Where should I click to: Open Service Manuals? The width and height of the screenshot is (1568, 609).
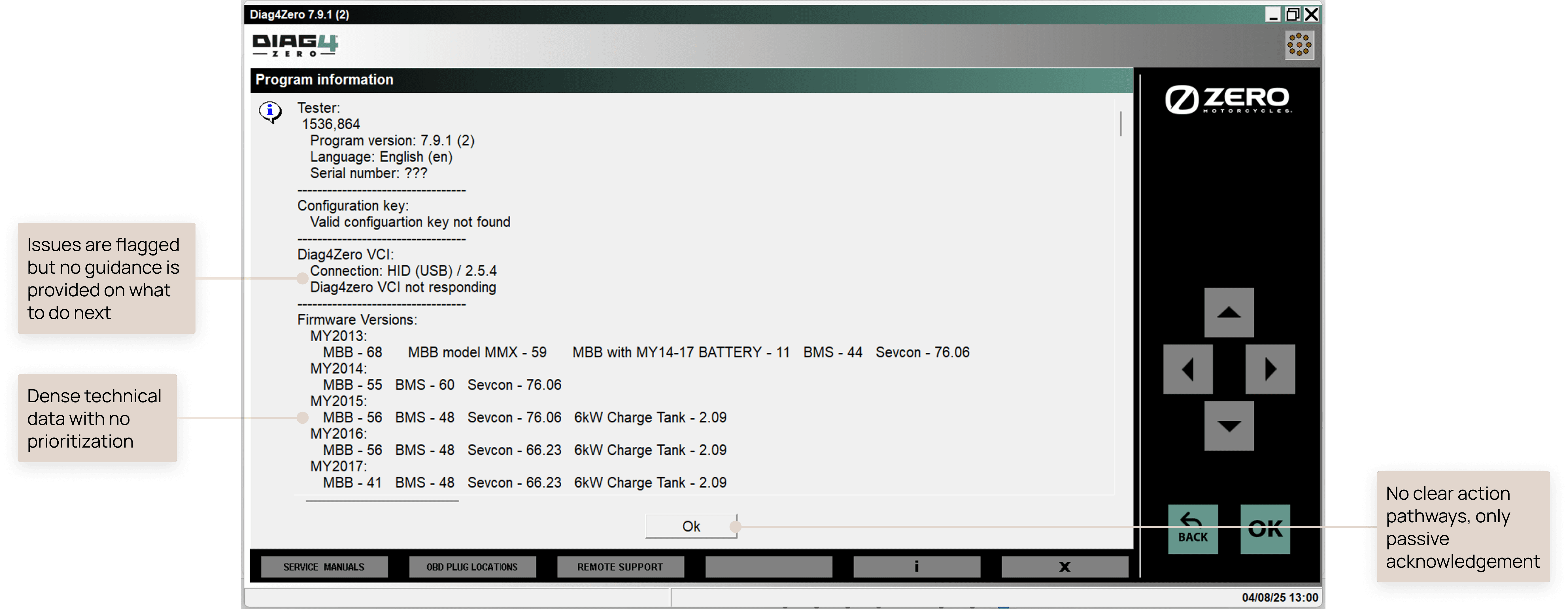click(x=324, y=567)
